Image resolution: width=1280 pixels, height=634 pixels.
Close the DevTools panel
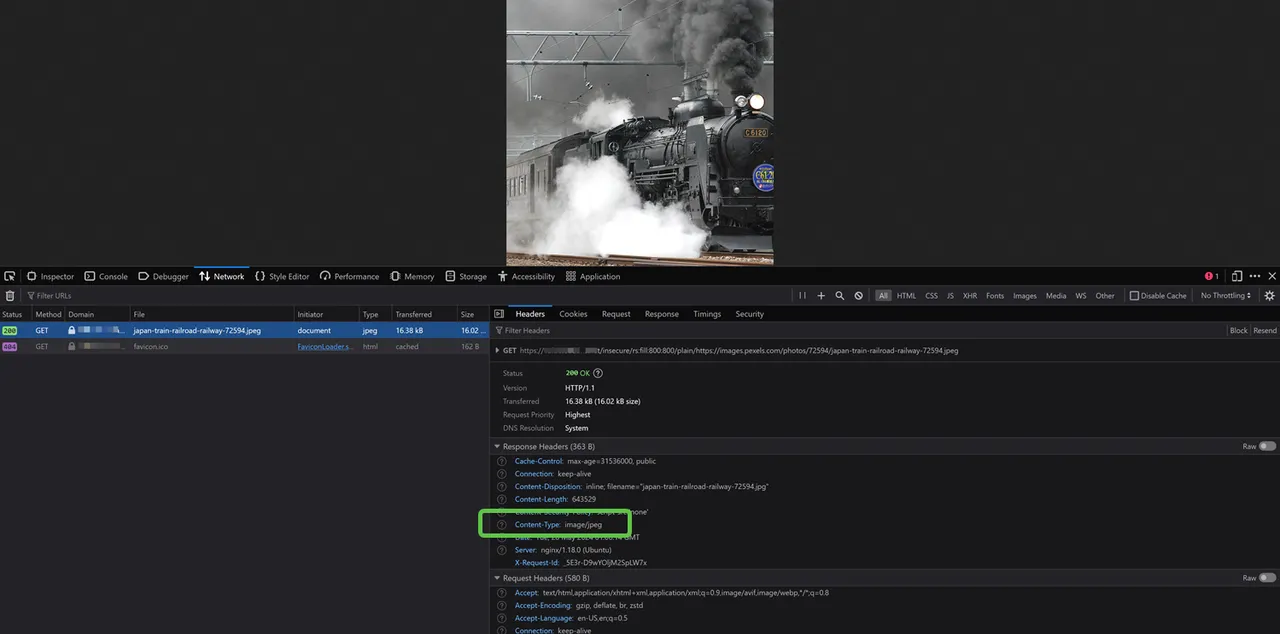pos(1272,276)
